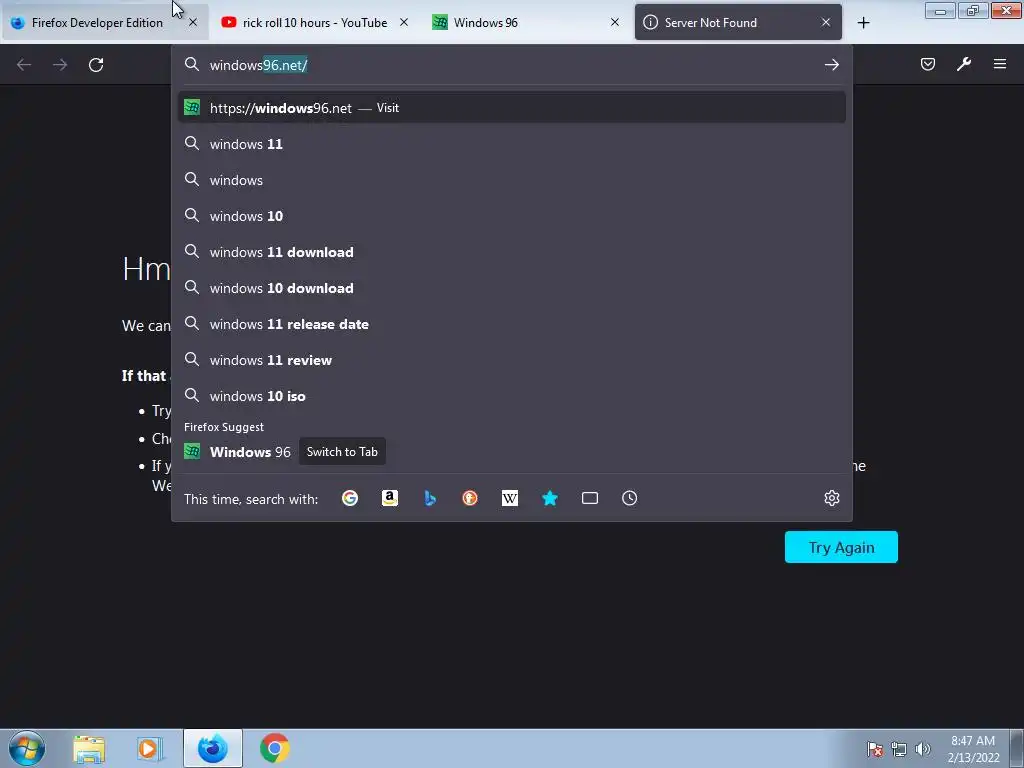
Task: Search this time with Bing
Action: tap(430, 498)
